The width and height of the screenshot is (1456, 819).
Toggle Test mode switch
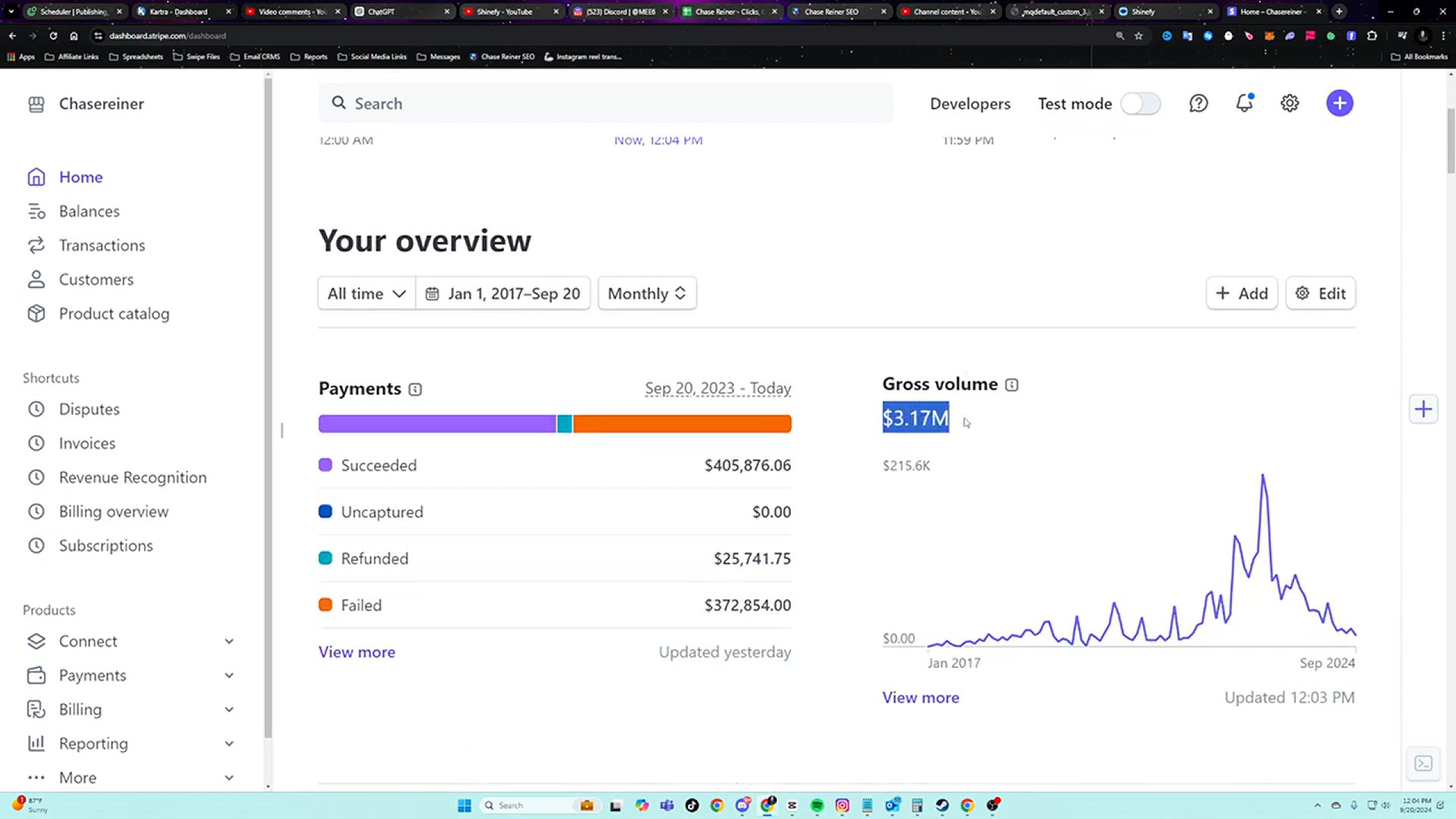pos(1141,103)
